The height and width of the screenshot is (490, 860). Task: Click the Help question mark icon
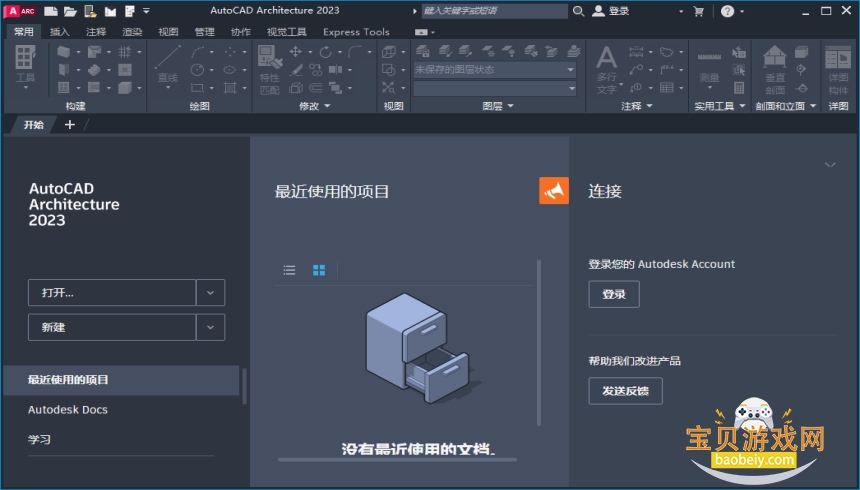tap(727, 11)
